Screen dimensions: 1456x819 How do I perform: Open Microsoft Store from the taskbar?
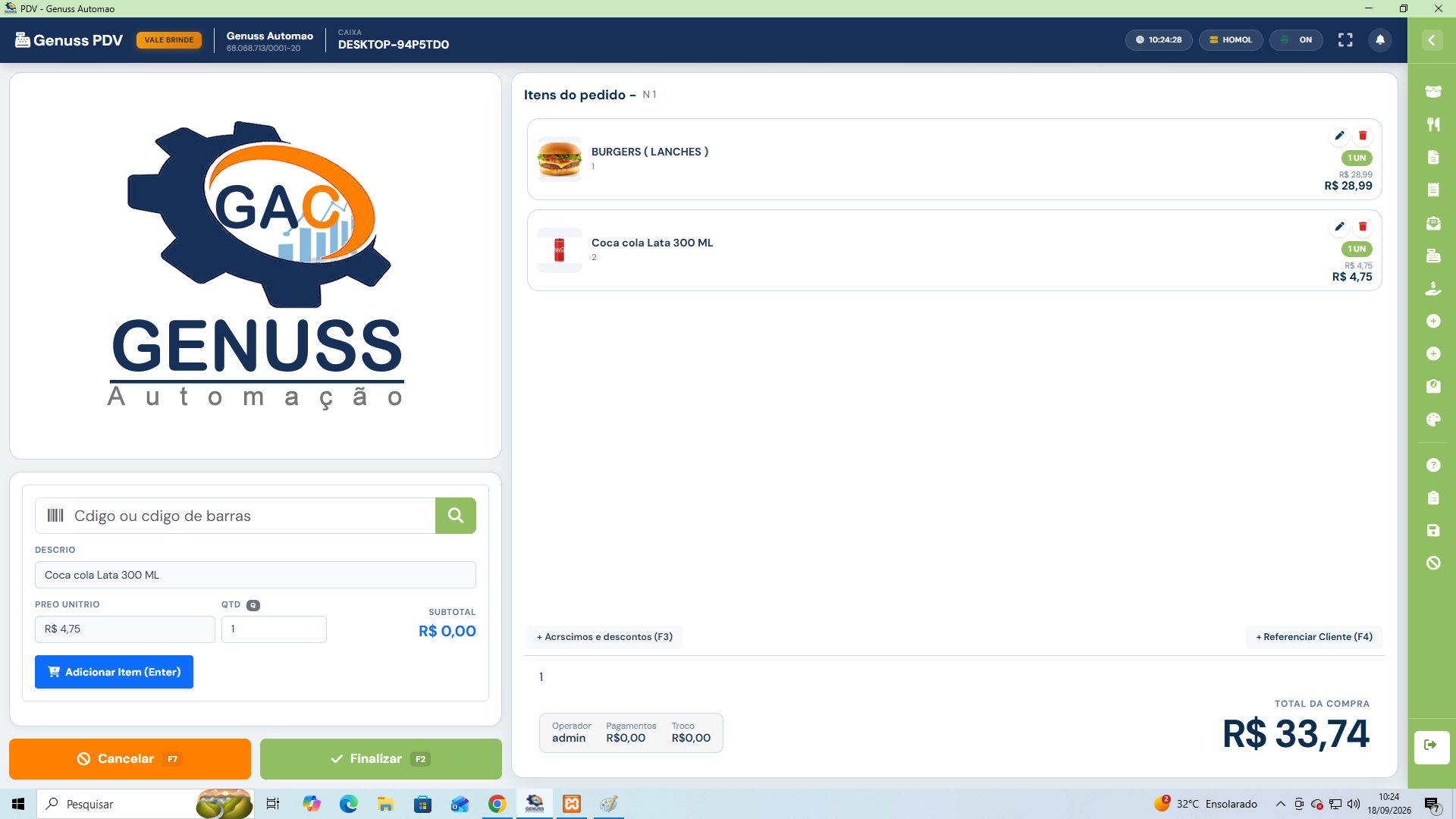(x=422, y=804)
